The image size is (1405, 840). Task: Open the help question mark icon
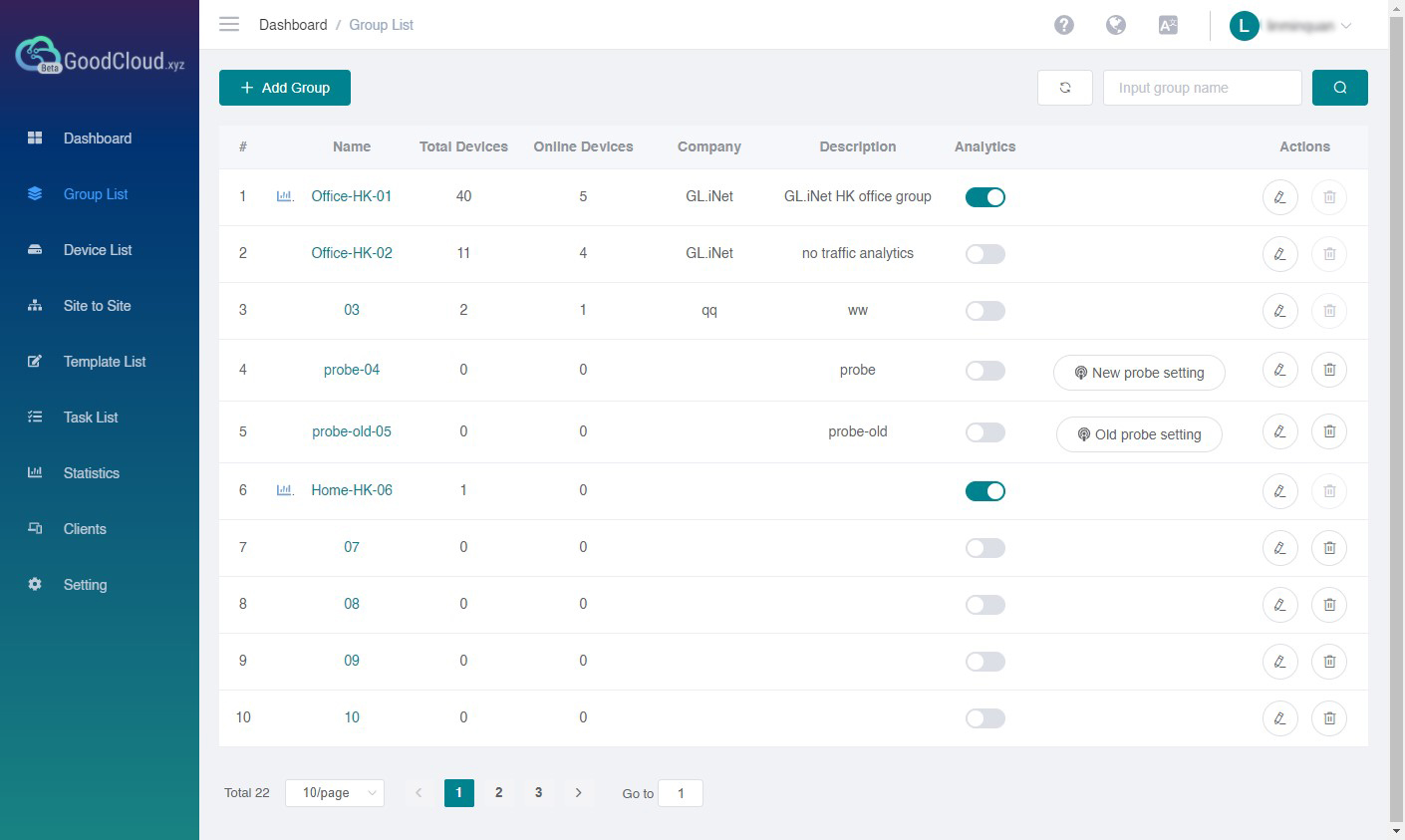tap(1064, 25)
